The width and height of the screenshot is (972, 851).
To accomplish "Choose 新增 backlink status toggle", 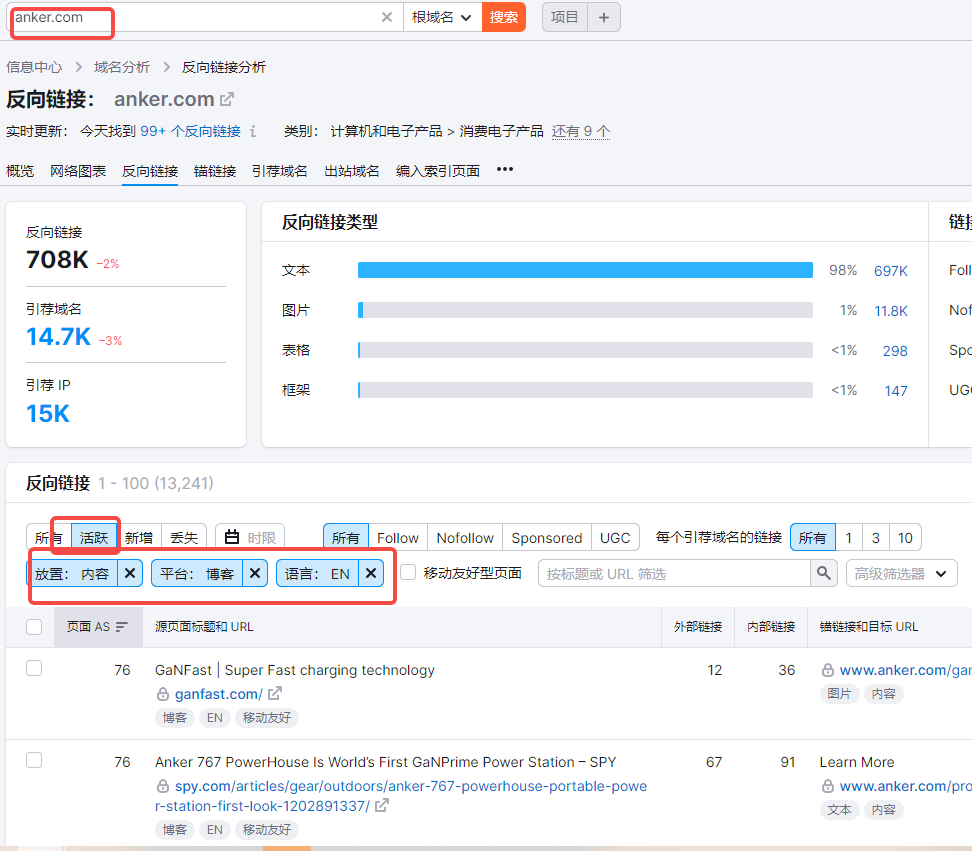I will (139, 537).
